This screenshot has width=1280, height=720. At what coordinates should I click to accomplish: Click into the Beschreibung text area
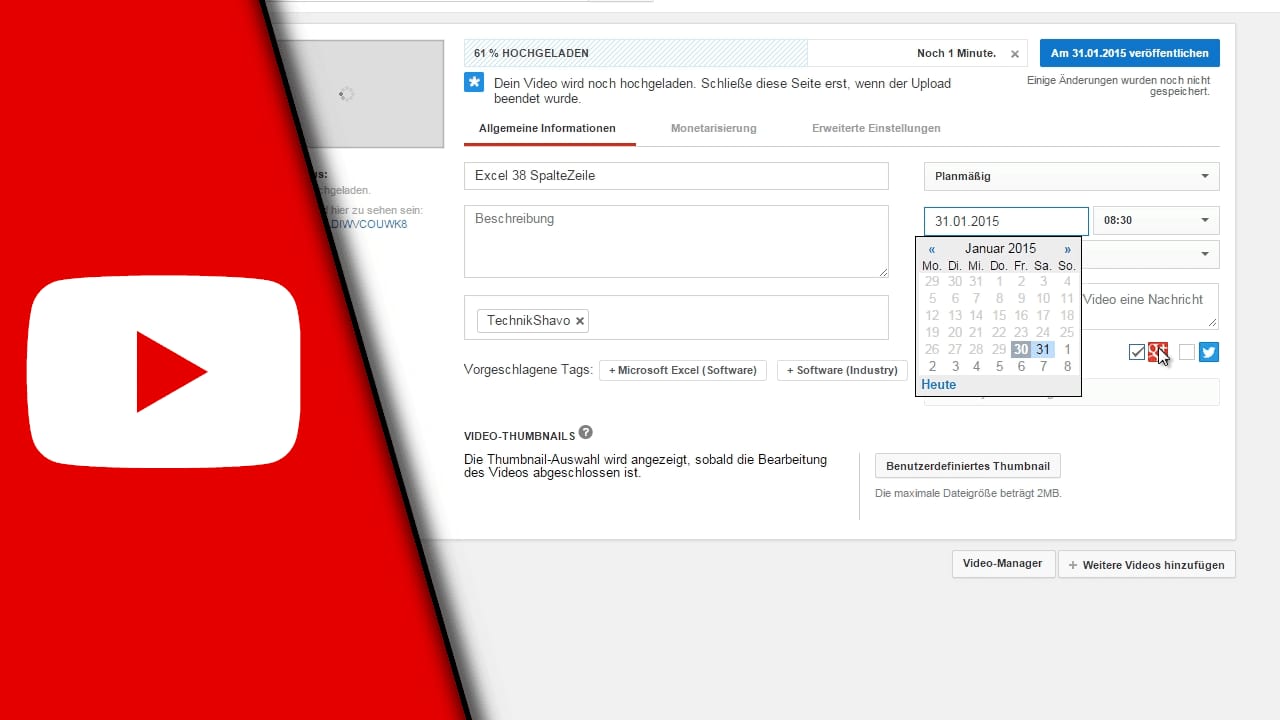tap(676, 241)
